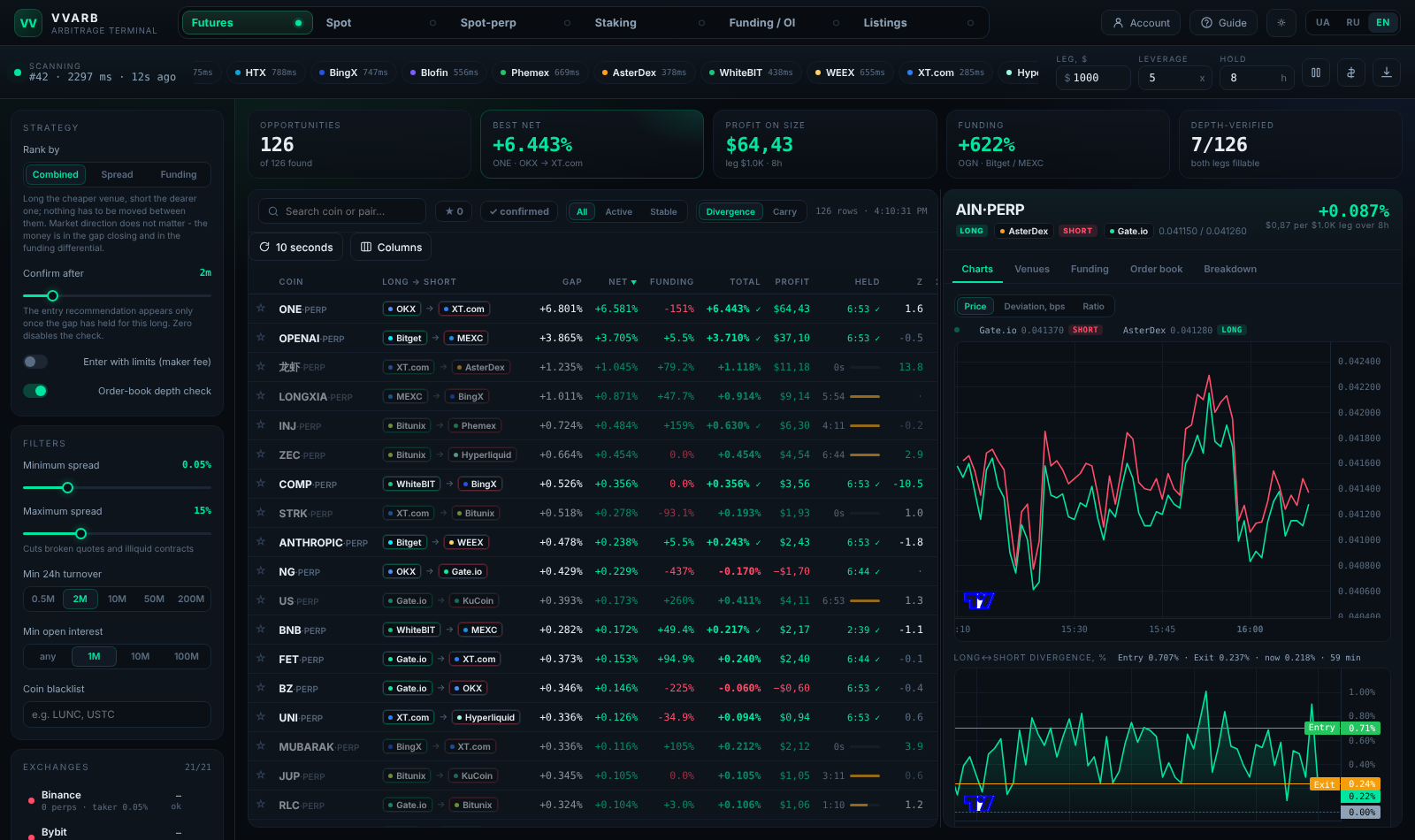Star the NG PERP row
The height and width of the screenshot is (840, 1415).
point(261,571)
